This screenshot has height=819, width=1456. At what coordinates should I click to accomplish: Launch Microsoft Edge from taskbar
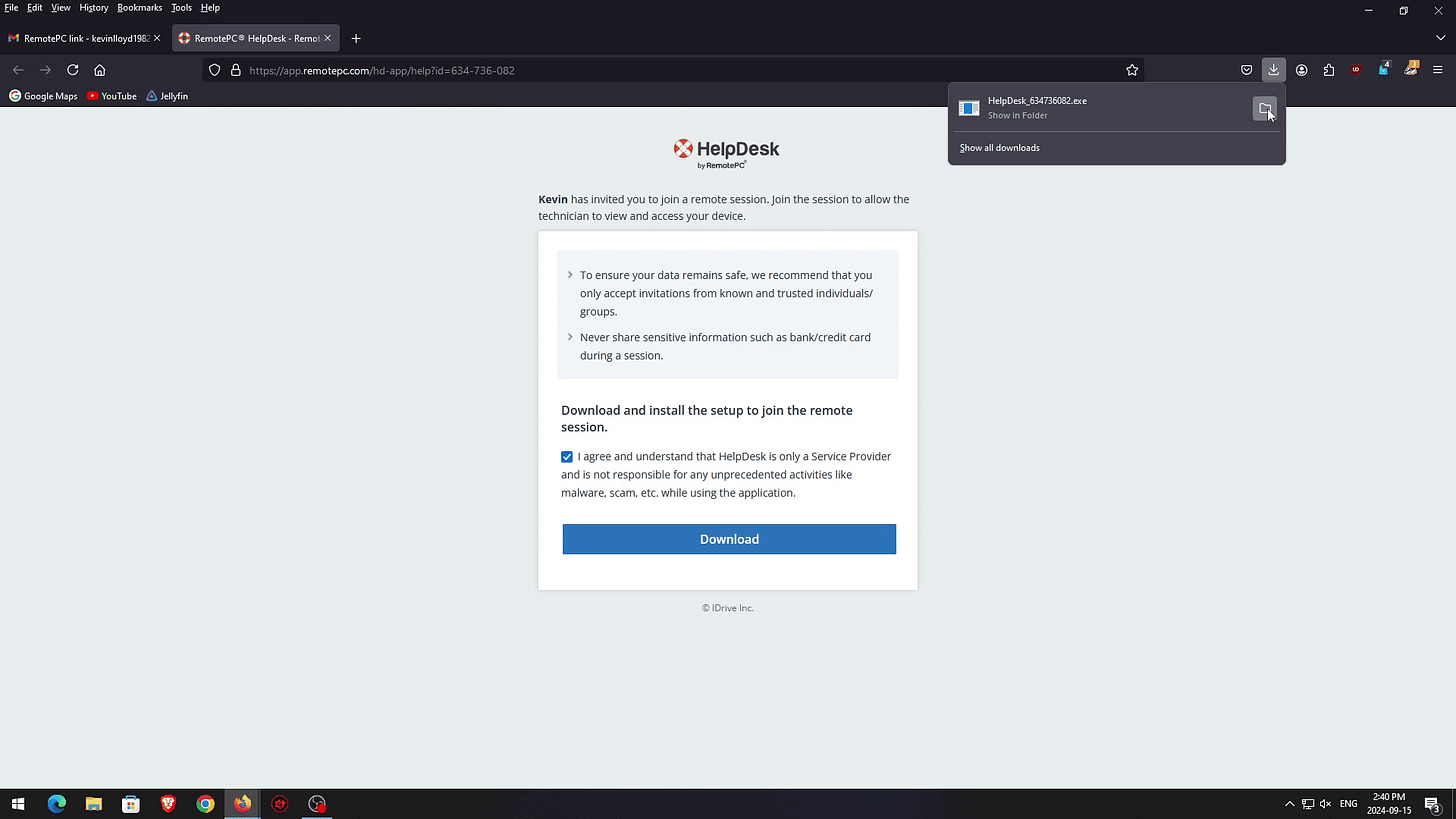(x=56, y=804)
